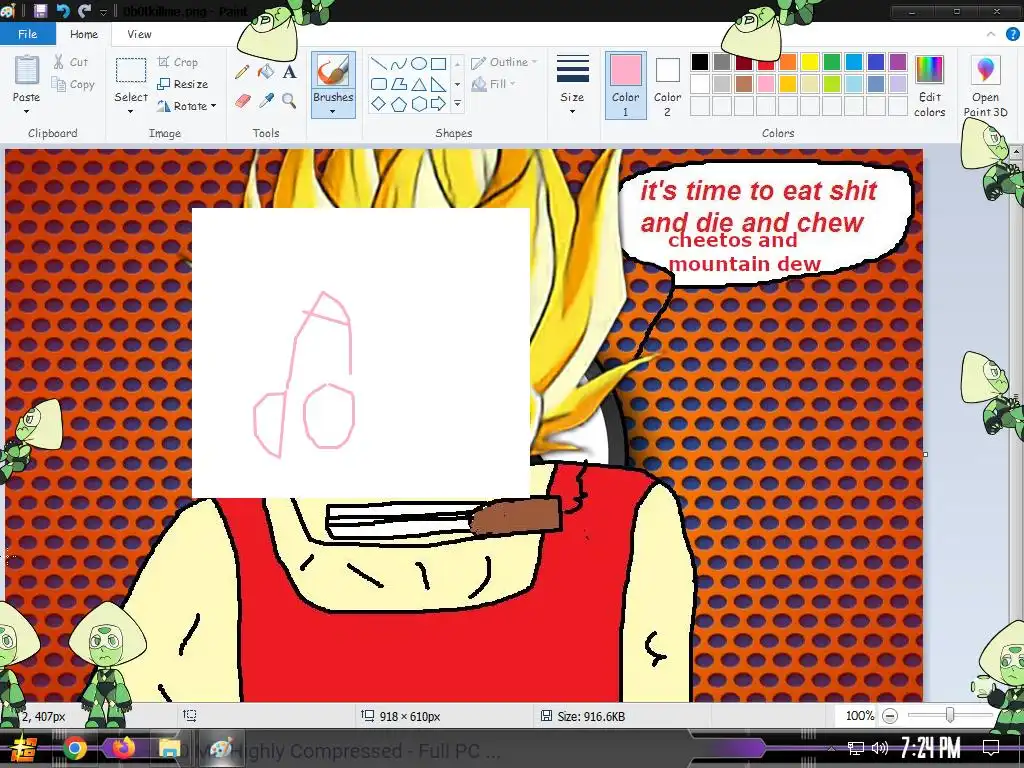The height and width of the screenshot is (768, 1024).
Task: Click the Crop button
Action: click(178, 62)
